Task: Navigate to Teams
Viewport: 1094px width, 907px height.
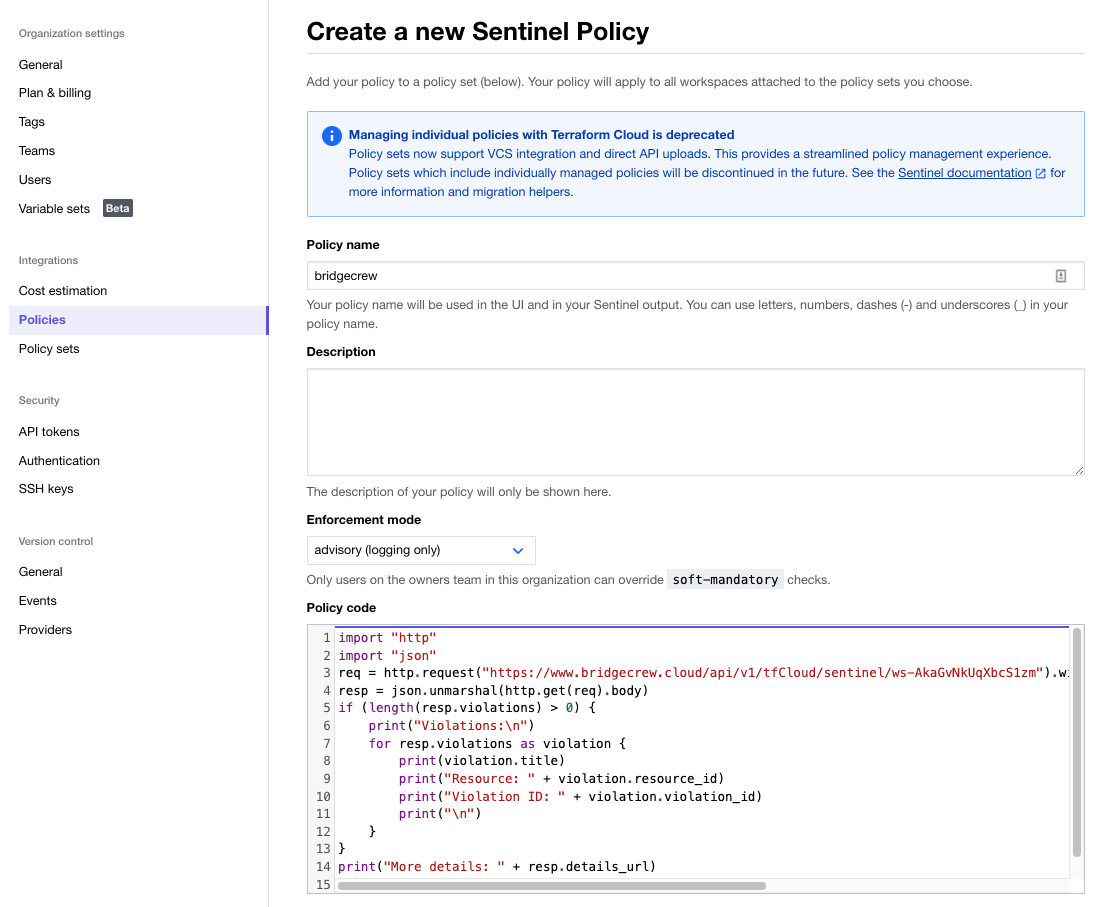Action: click(36, 151)
